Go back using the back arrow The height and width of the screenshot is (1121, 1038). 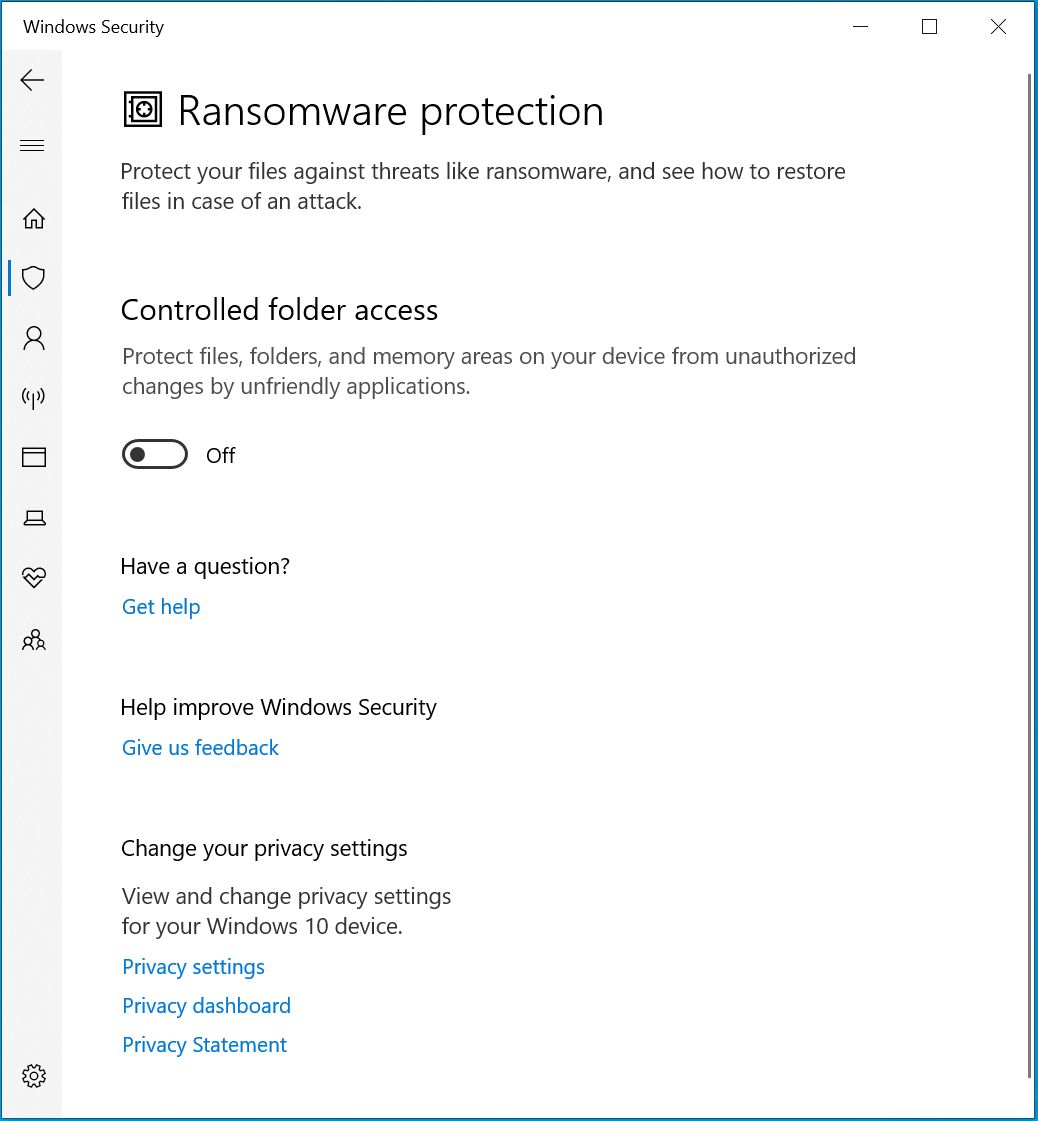pos(32,81)
